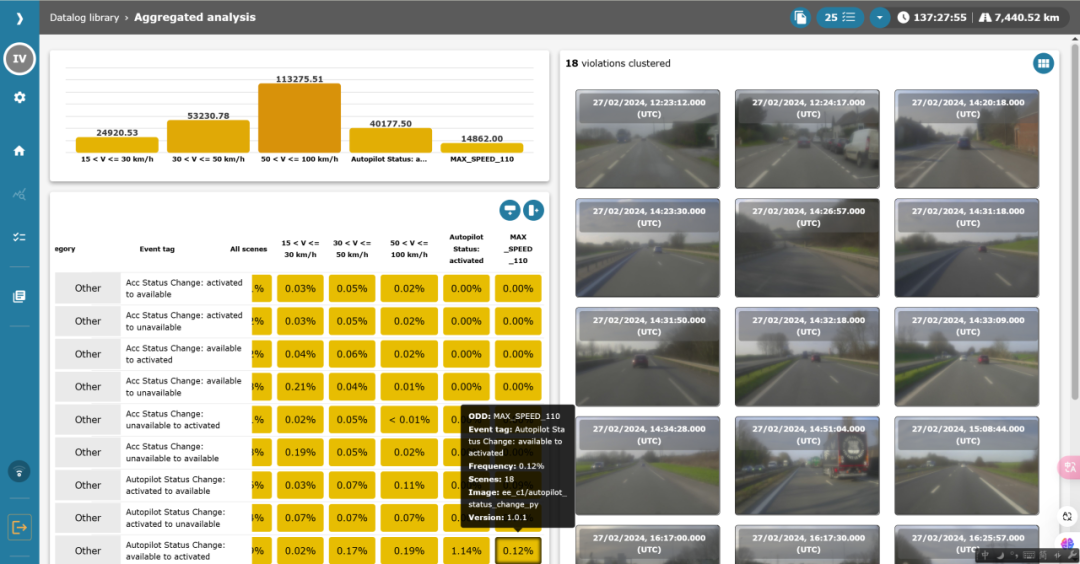Select 0.12% cell in the bottom available-to-activated row
Image resolution: width=1080 pixels, height=564 pixels.
point(518,551)
